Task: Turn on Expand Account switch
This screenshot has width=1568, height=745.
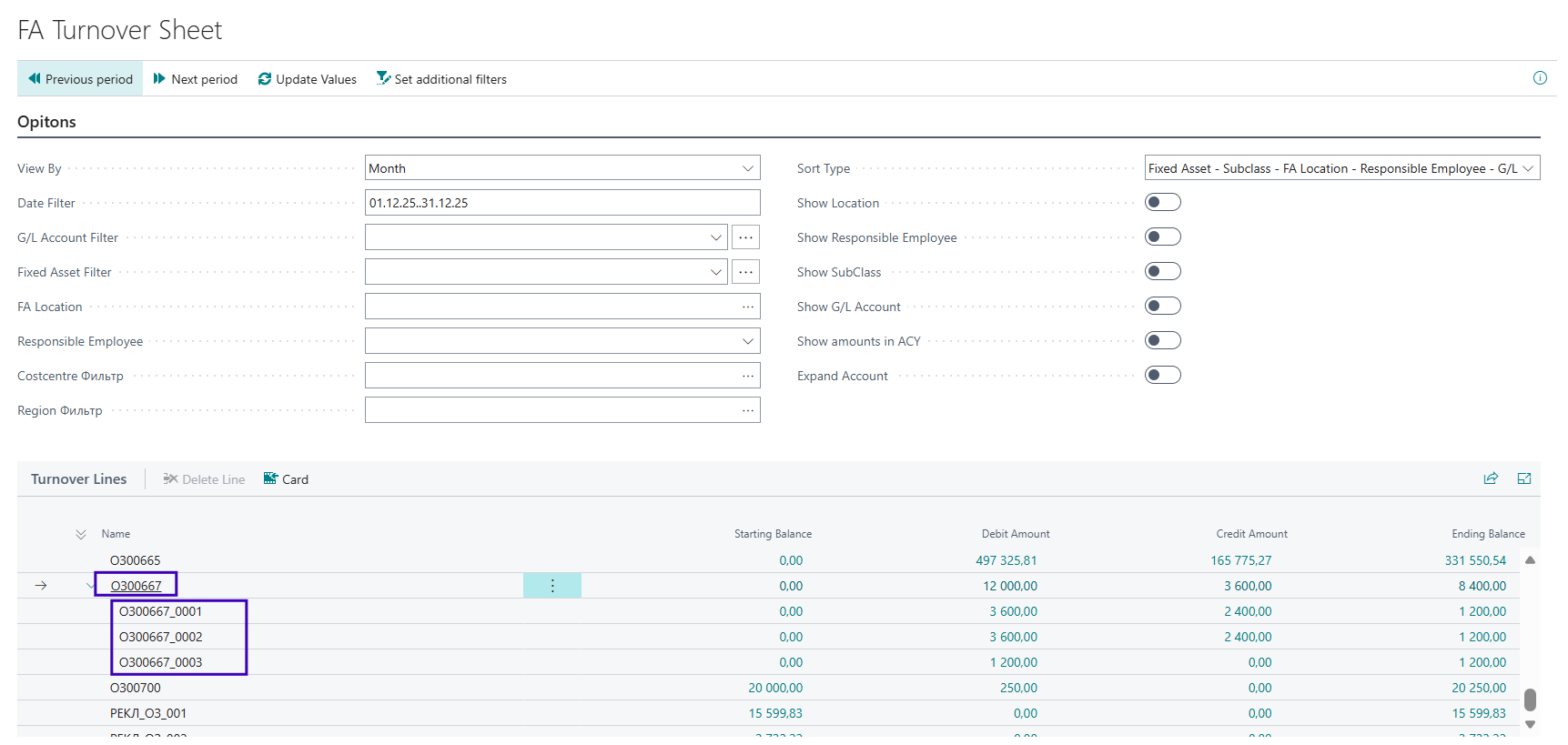Action: point(1162,376)
